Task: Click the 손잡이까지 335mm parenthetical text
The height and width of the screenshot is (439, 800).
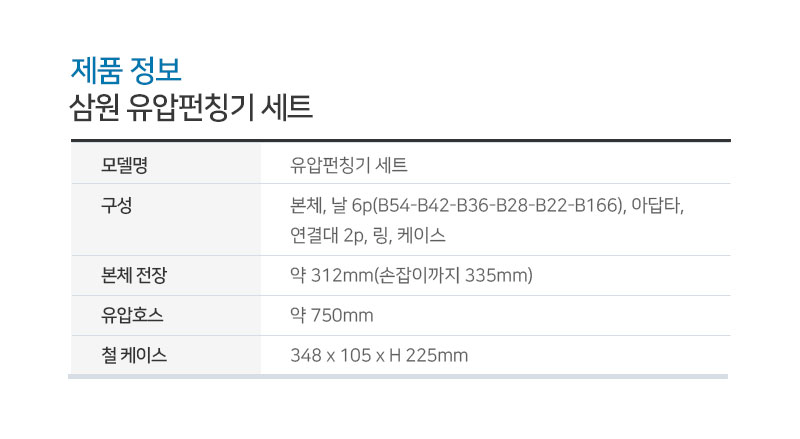Action: 455,275
